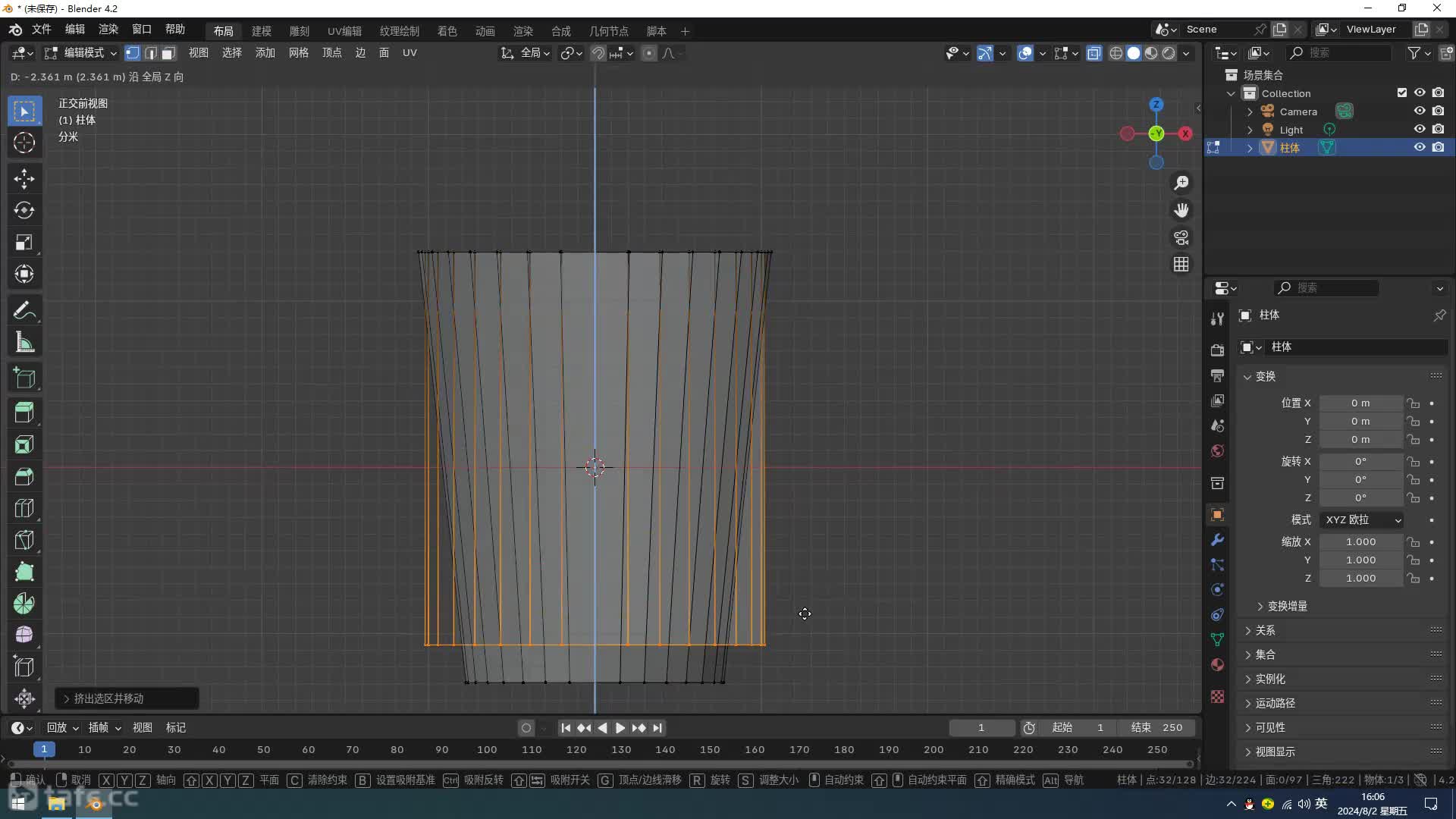Open the Object Data mesh properties tab
Image resolution: width=1456 pixels, height=819 pixels.
[1217, 640]
